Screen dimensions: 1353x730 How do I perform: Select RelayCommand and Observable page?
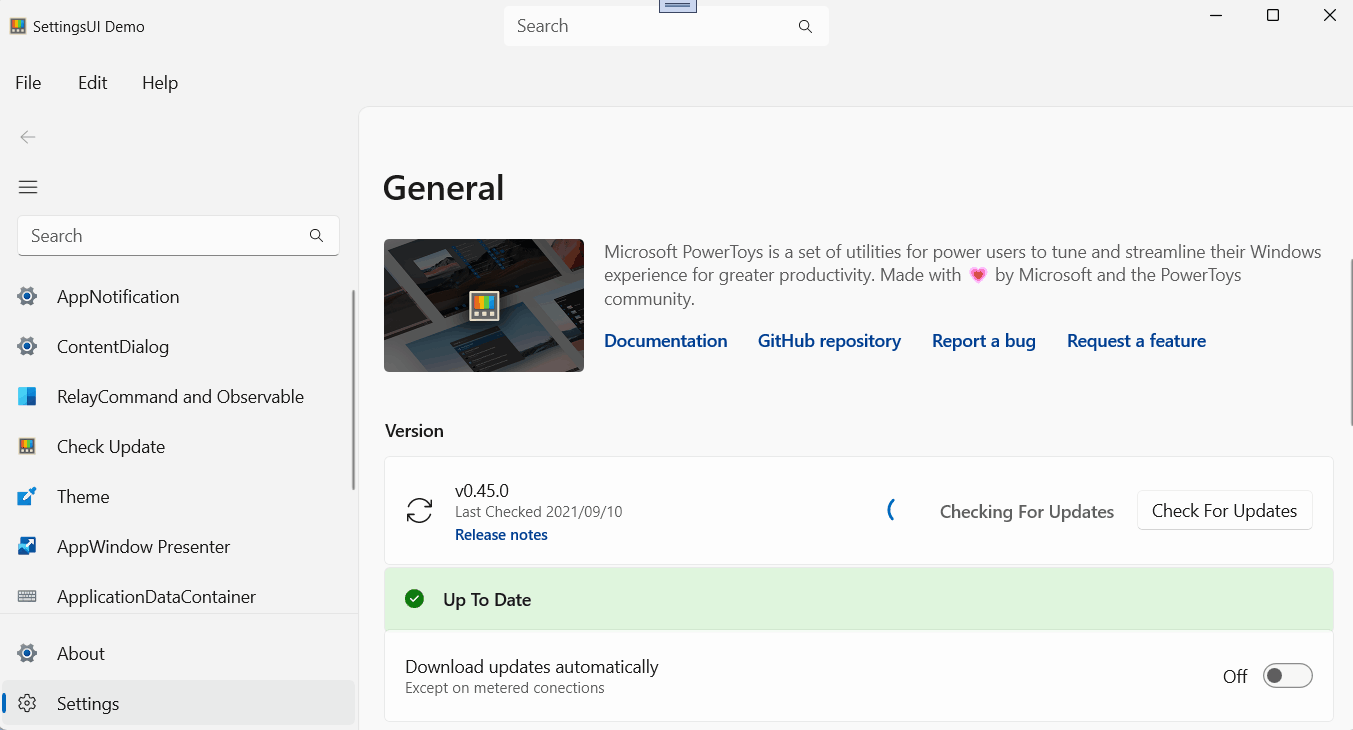(178, 397)
